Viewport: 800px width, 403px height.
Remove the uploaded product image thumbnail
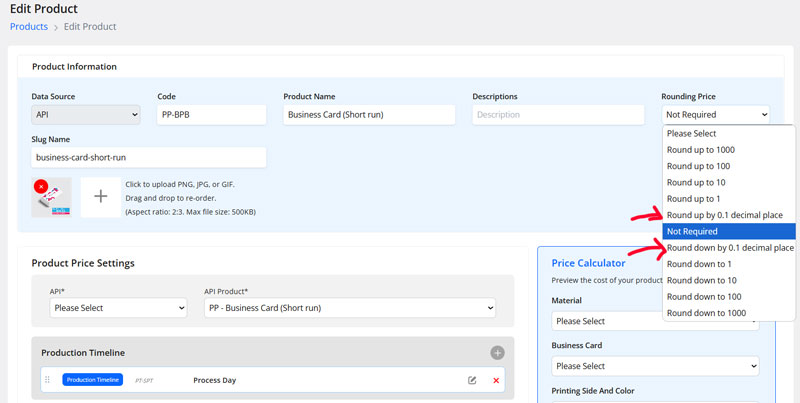click(x=40, y=186)
